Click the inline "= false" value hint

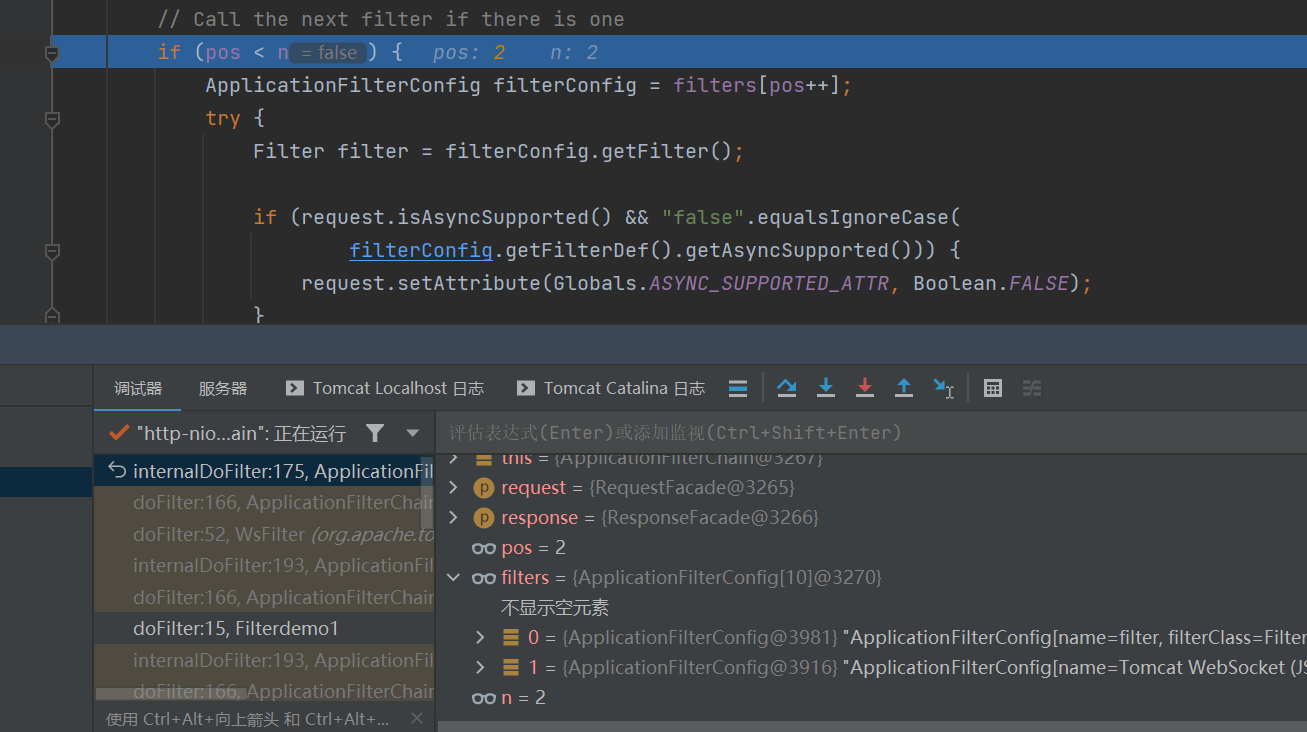328,53
